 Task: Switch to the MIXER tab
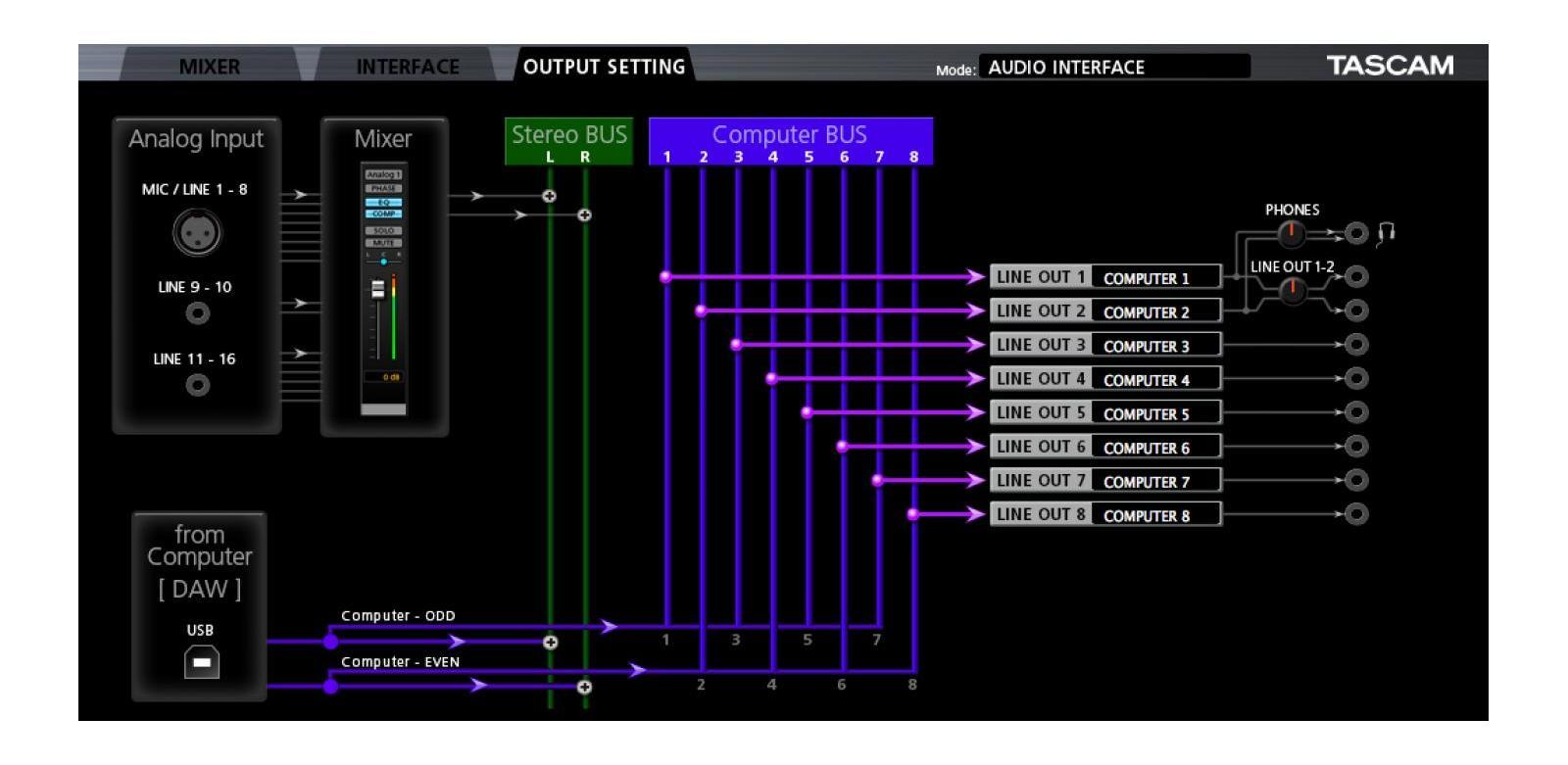(x=209, y=67)
